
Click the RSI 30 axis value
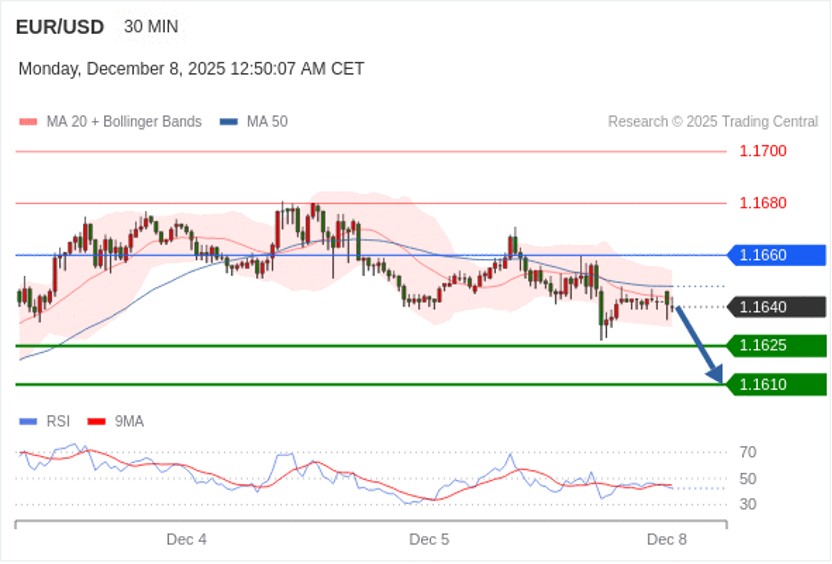point(748,504)
